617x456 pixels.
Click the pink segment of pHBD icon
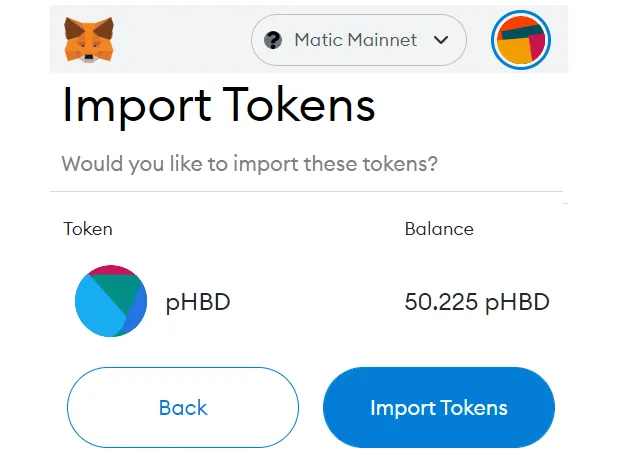(111, 270)
